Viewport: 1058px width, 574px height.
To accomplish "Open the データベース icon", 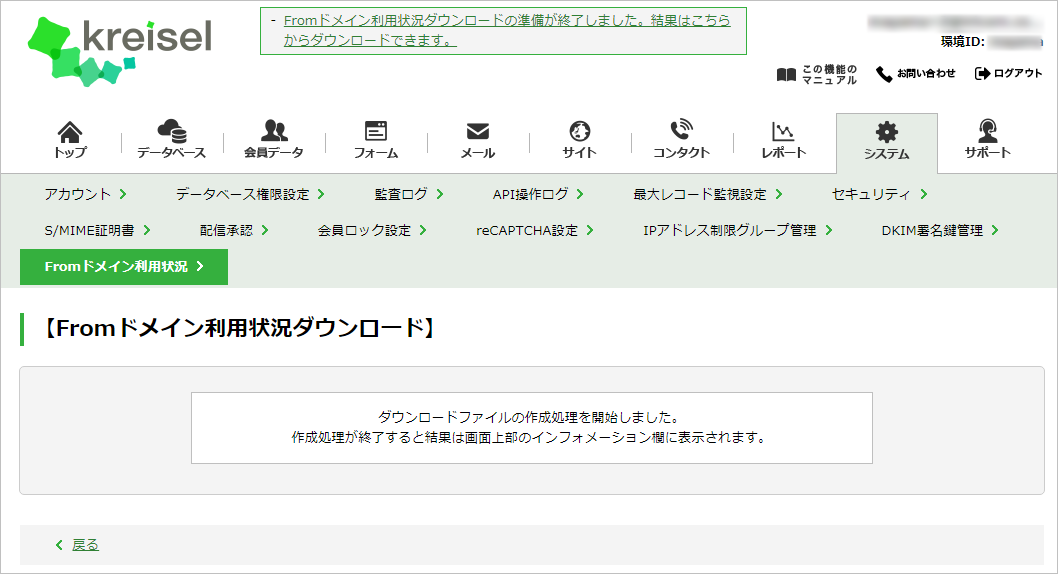I will [x=171, y=131].
